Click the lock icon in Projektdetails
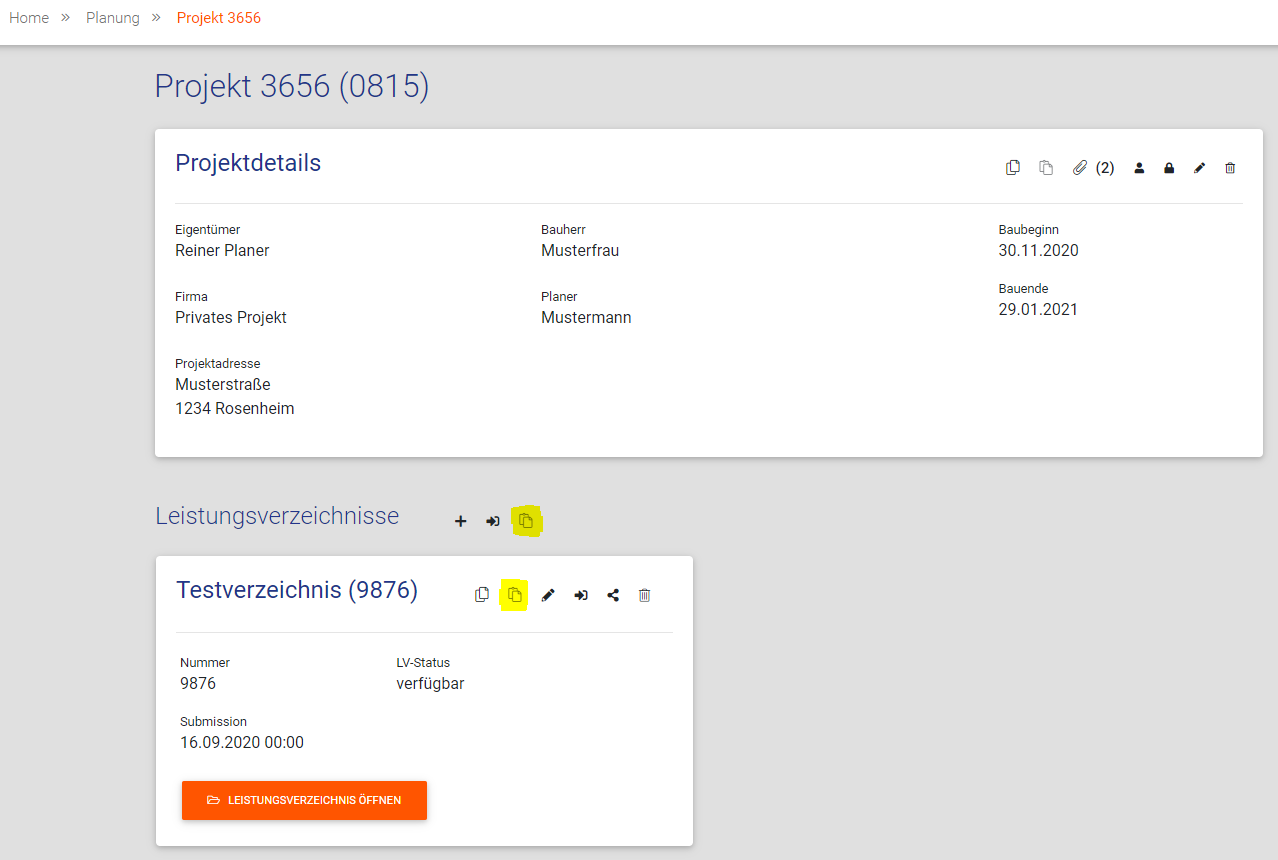This screenshot has height=860, width=1278. [x=1169, y=168]
